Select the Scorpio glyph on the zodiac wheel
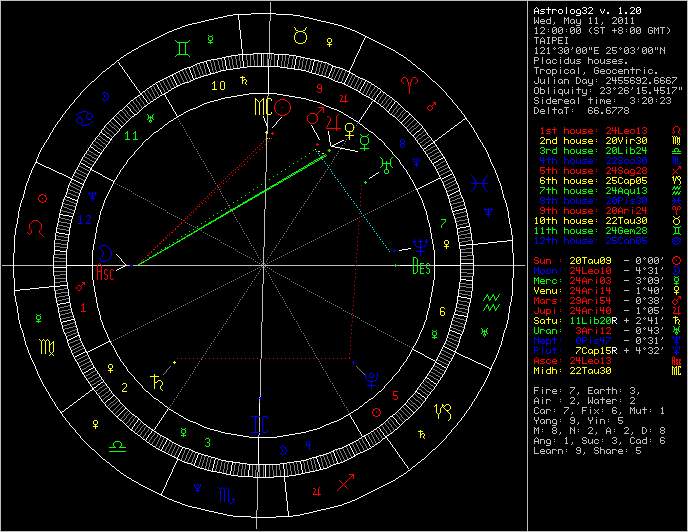Image resolution: width=688 pixels, height=532 pixels. click(228, 492)
